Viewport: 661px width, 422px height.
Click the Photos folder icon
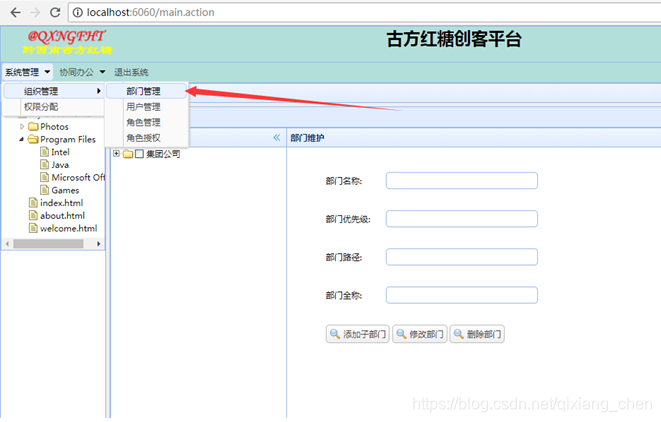coord(33,126)
